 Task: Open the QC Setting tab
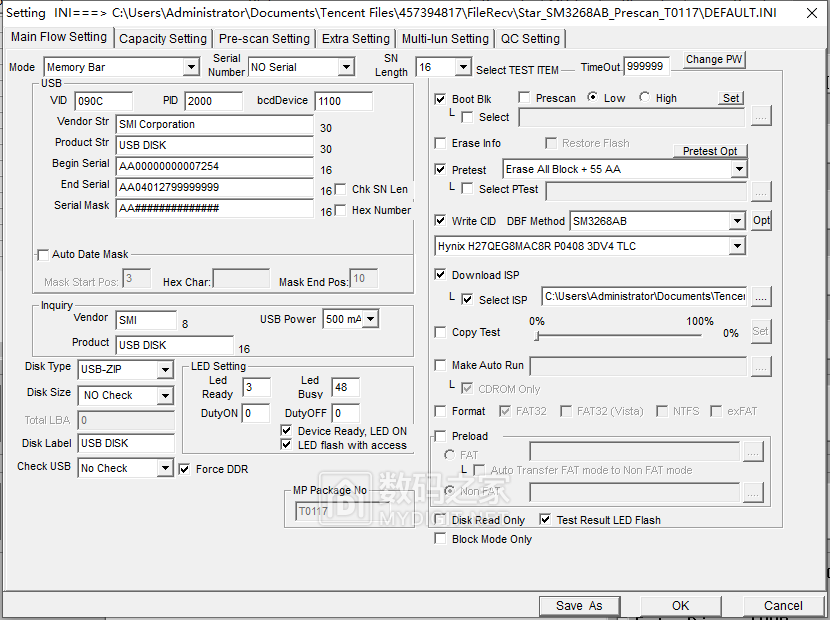click(530, 38)
